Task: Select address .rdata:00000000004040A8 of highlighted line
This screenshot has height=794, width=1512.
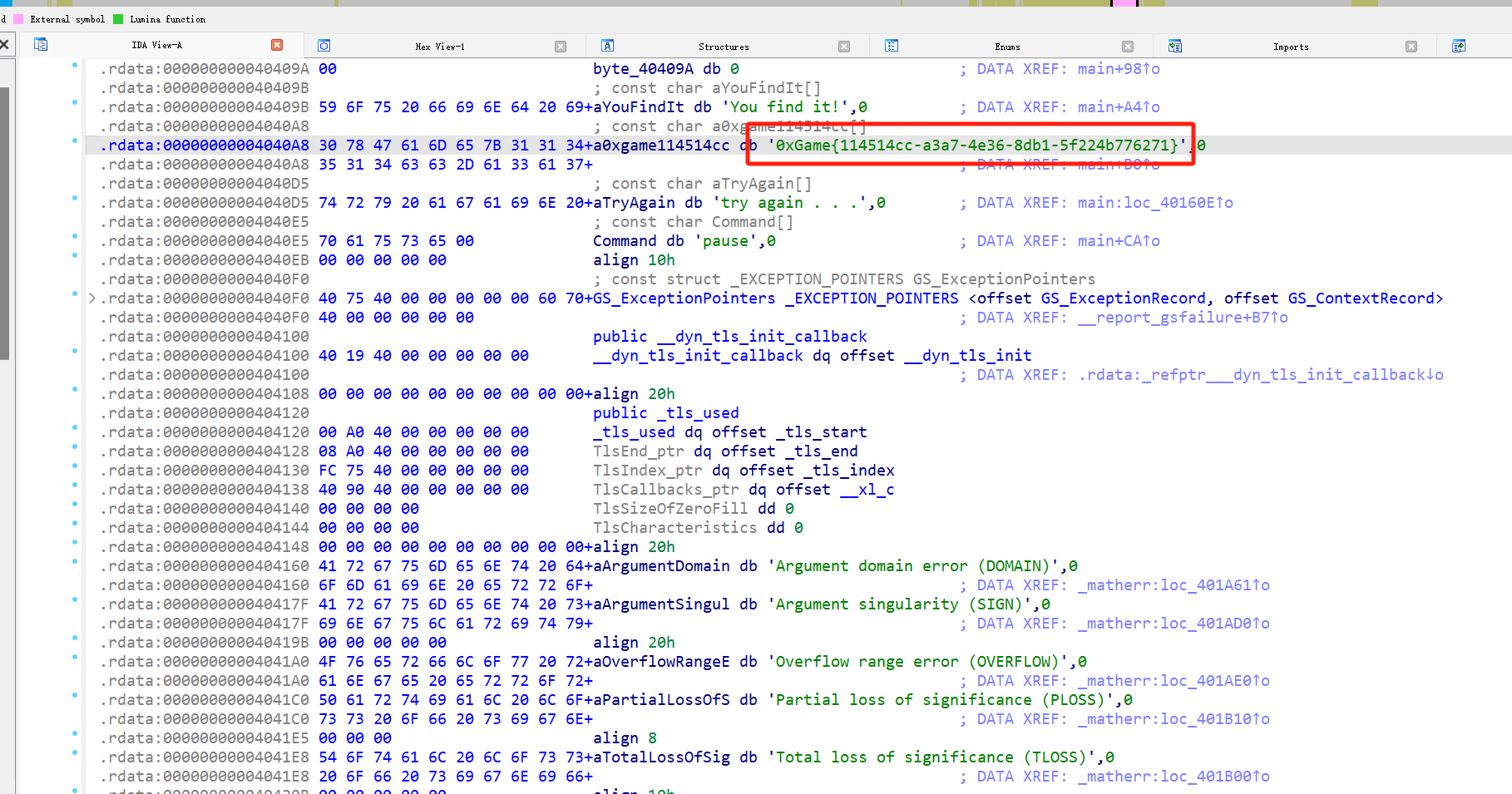Action: (205, 145)
